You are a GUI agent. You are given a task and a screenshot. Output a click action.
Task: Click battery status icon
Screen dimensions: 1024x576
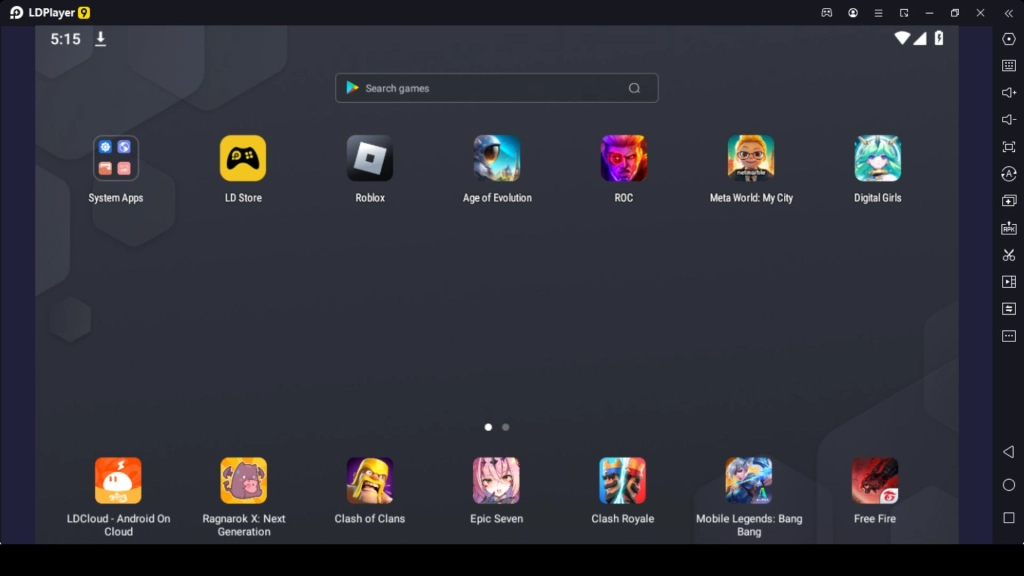[939, 39]
